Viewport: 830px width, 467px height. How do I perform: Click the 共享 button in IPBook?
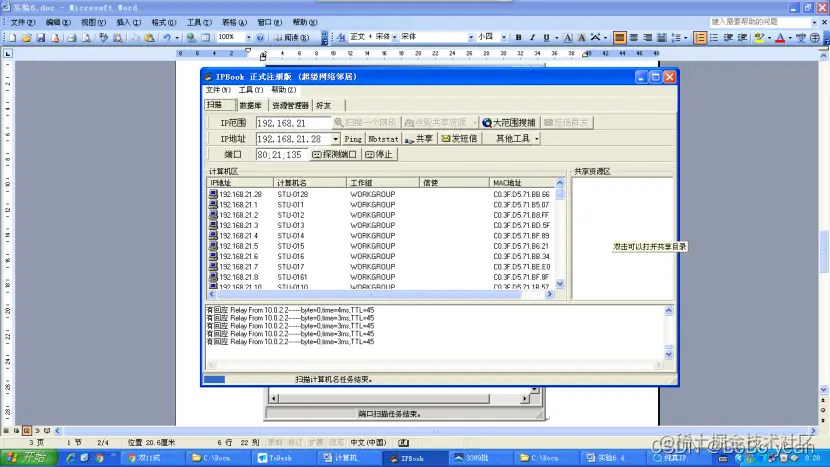(x=419, y=139)
